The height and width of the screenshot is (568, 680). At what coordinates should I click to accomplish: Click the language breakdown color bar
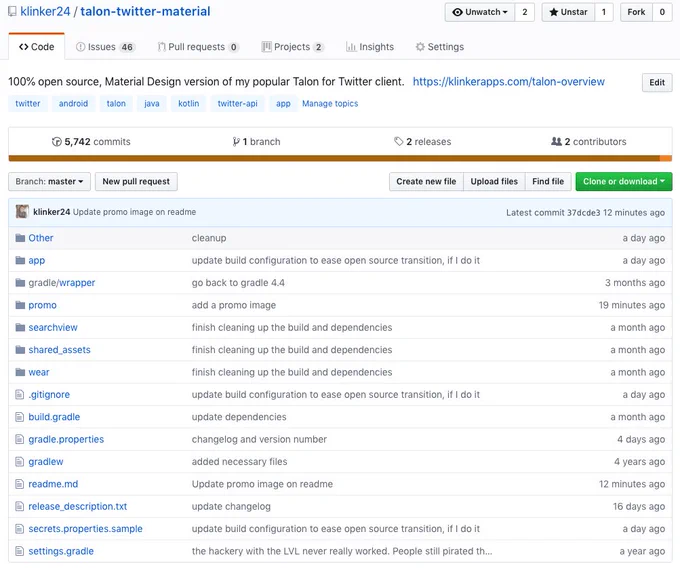pyautogui.click(x=340, y=158)
